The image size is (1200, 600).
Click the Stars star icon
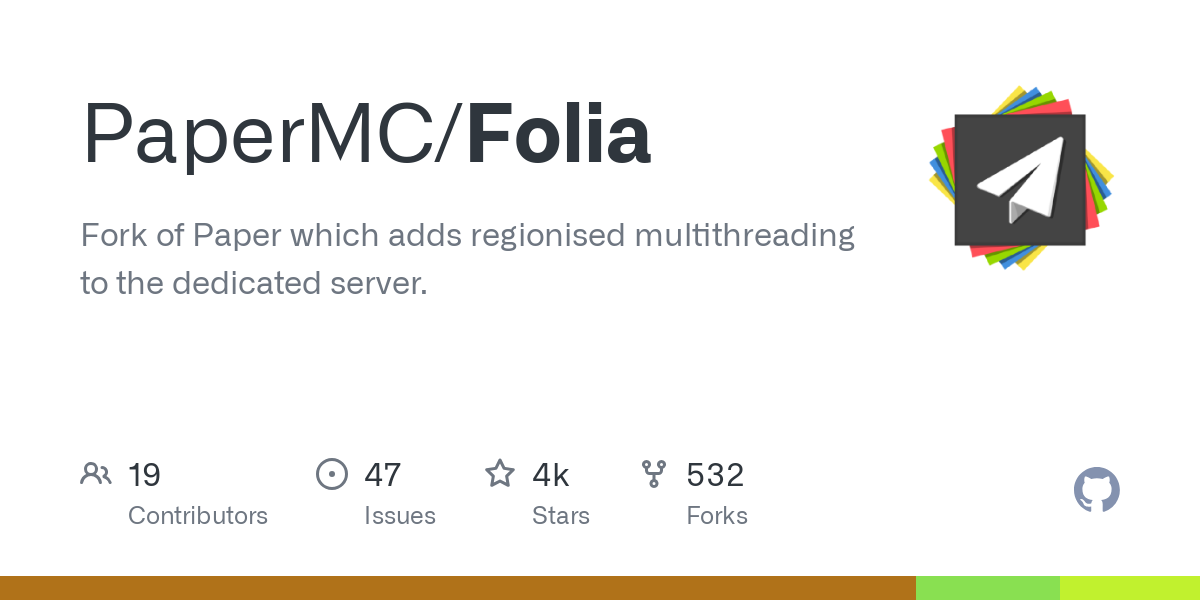tap(499, 473)
